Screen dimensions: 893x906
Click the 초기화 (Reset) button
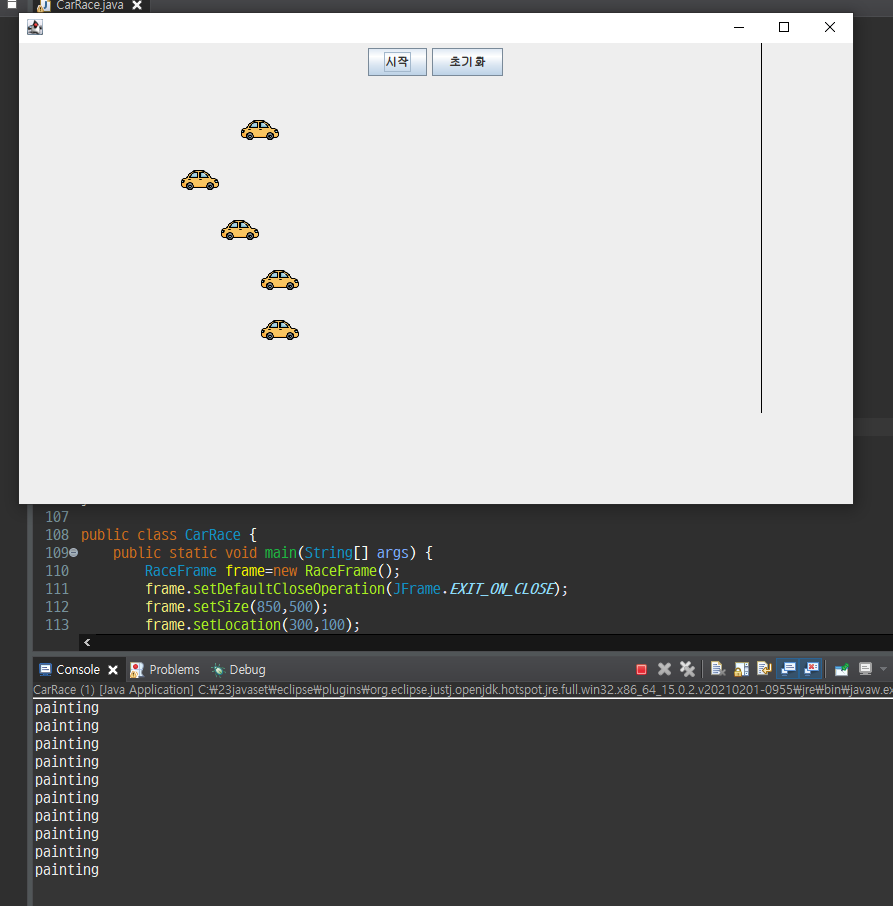coord(467,62)
